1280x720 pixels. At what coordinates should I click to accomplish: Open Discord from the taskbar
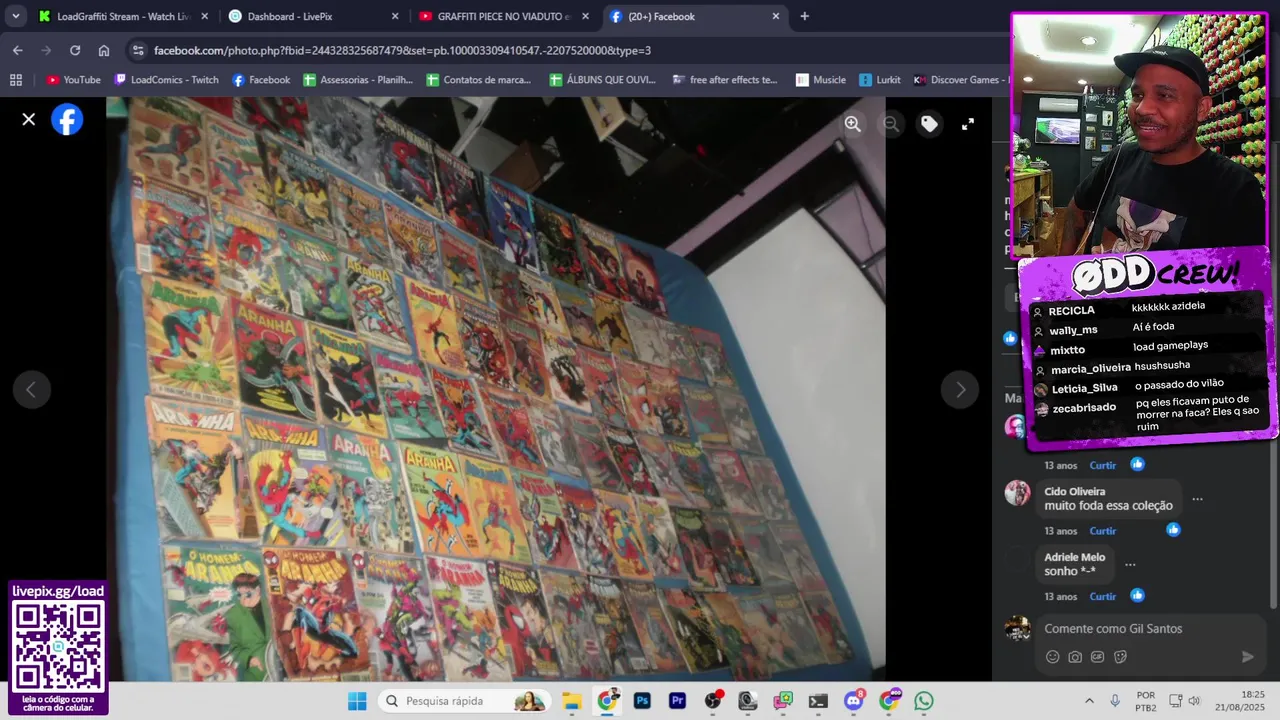point(853,701)
